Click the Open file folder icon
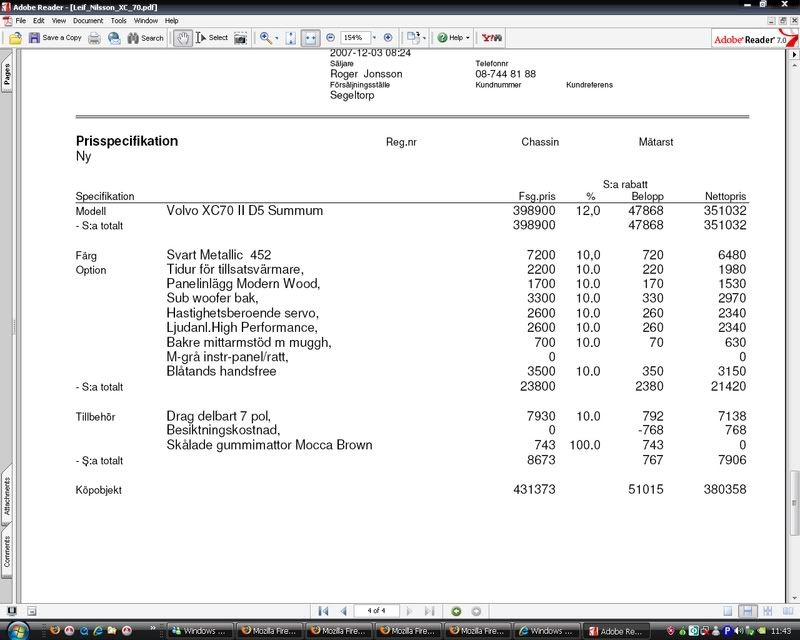 pyautogui.click(x=15, y=38)
